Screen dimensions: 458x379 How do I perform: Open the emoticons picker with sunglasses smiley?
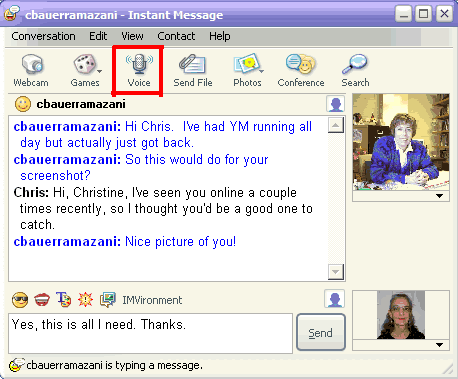20,300
